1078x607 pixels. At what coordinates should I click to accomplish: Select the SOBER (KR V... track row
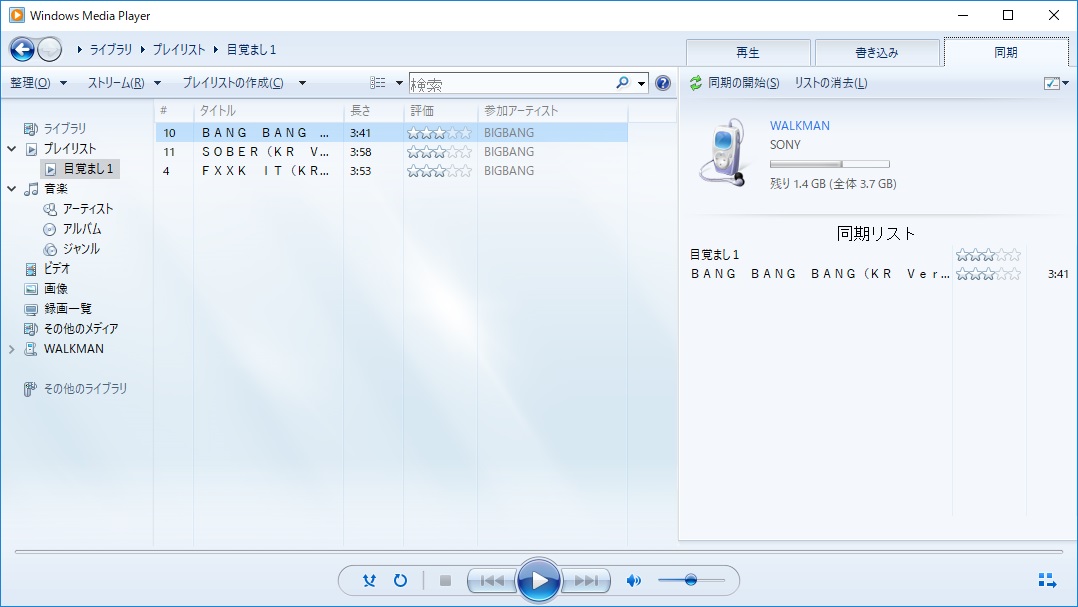click(392, 152)
